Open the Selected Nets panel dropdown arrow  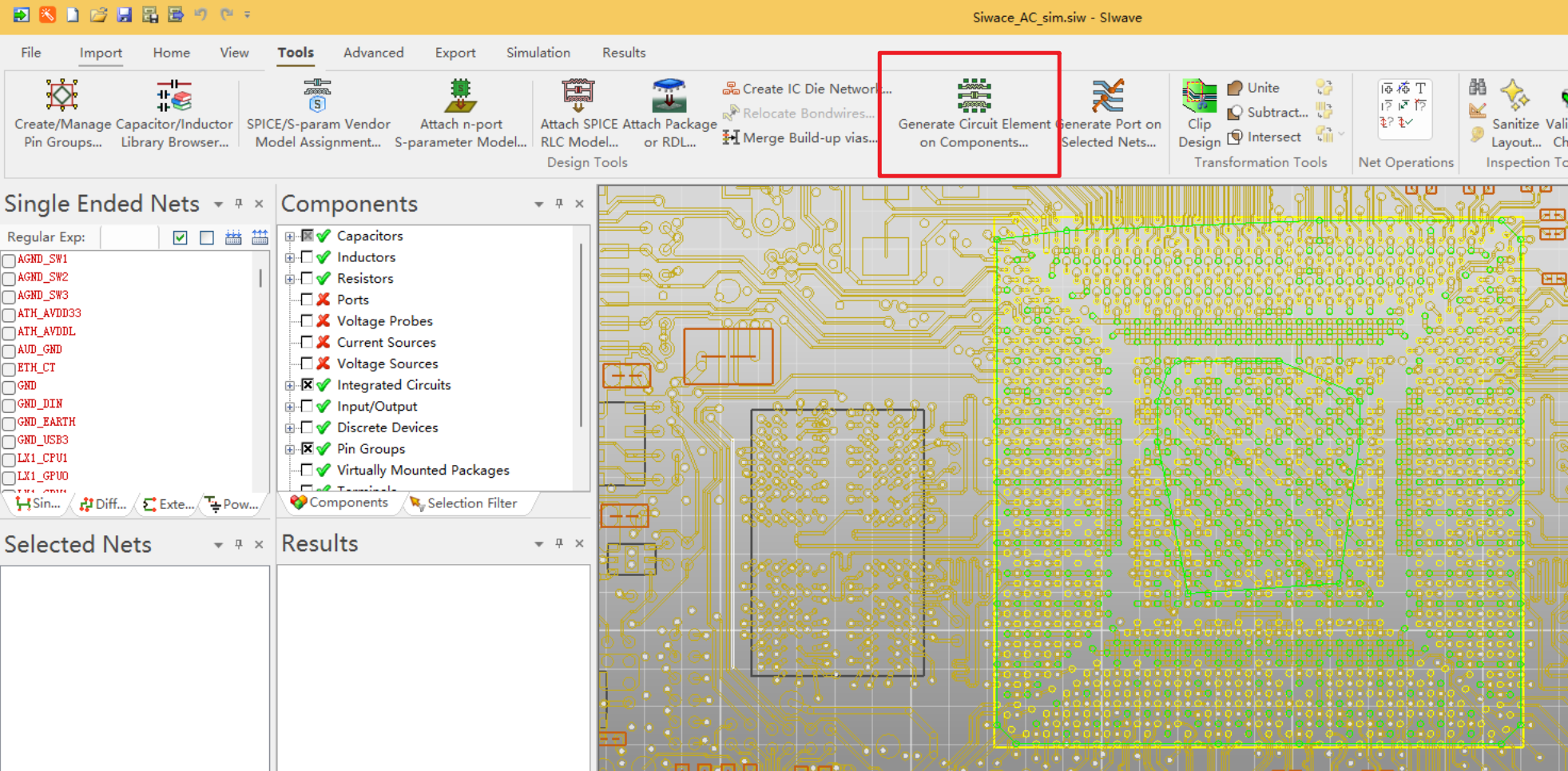pos(218,545)
